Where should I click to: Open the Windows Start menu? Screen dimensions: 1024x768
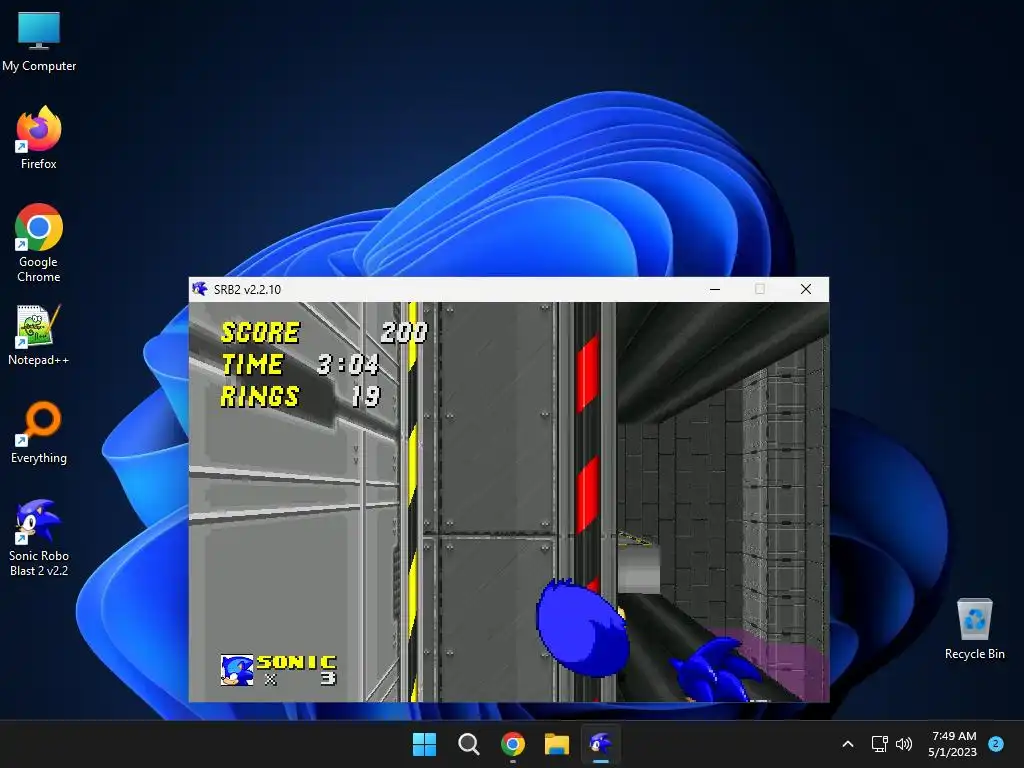424,744
